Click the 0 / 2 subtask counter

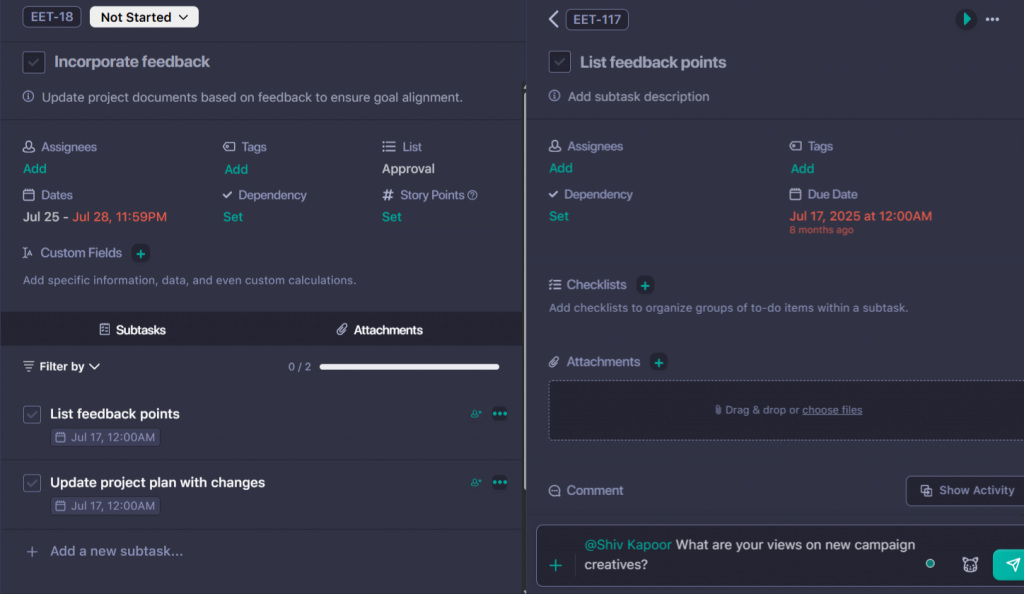click(x=300, y=367)
